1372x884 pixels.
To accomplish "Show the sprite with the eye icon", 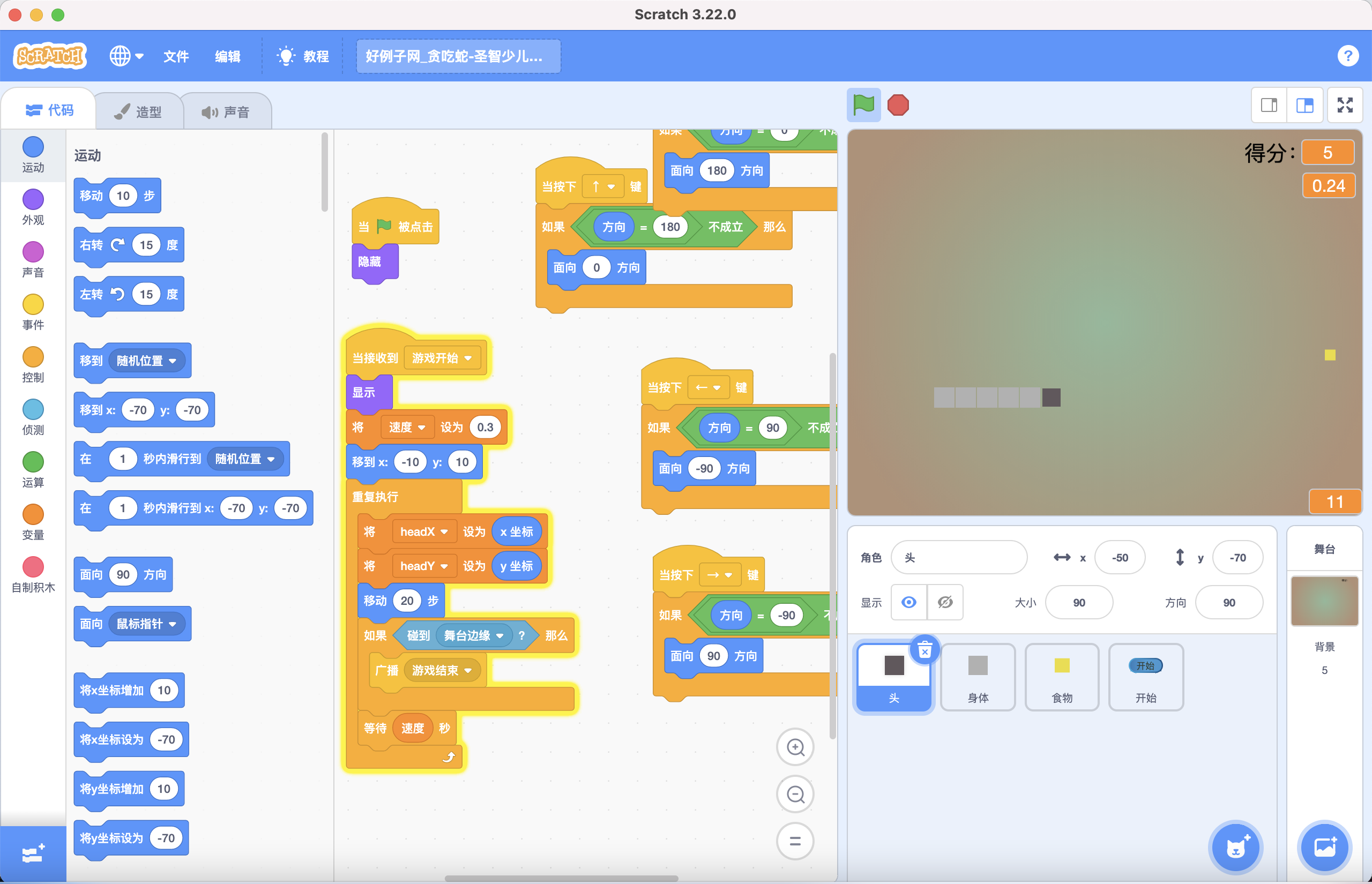I will click(x=909, y=602).
